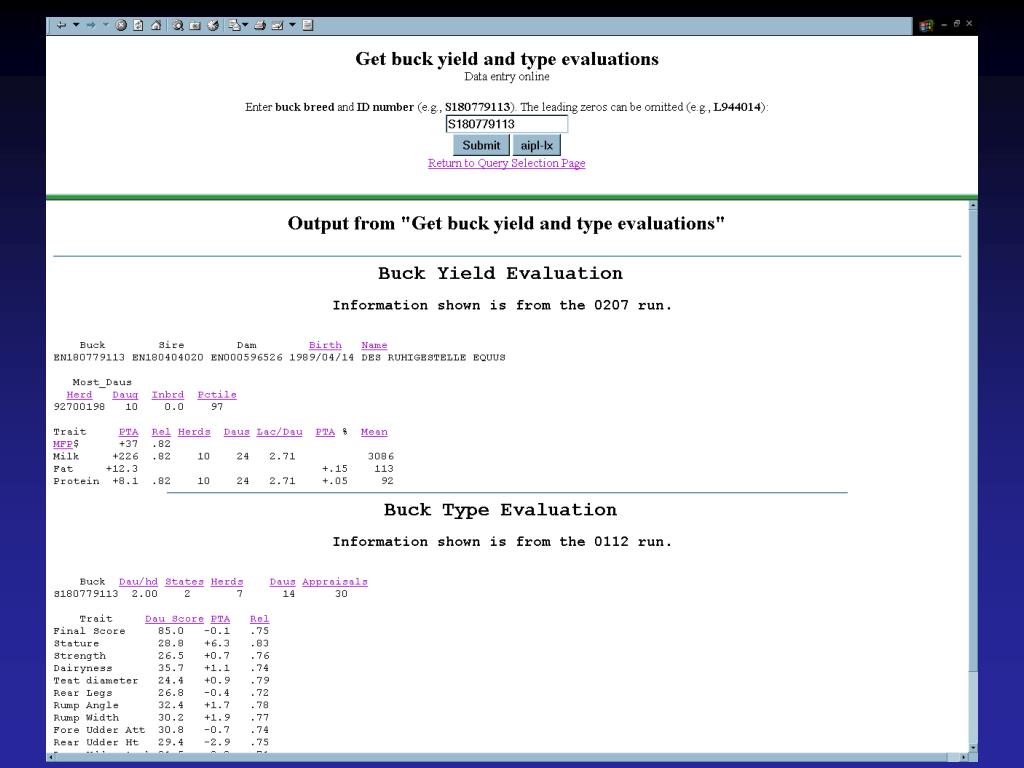
Task: Expand the Edit dropdown arrow
Action: click(293, 25)
